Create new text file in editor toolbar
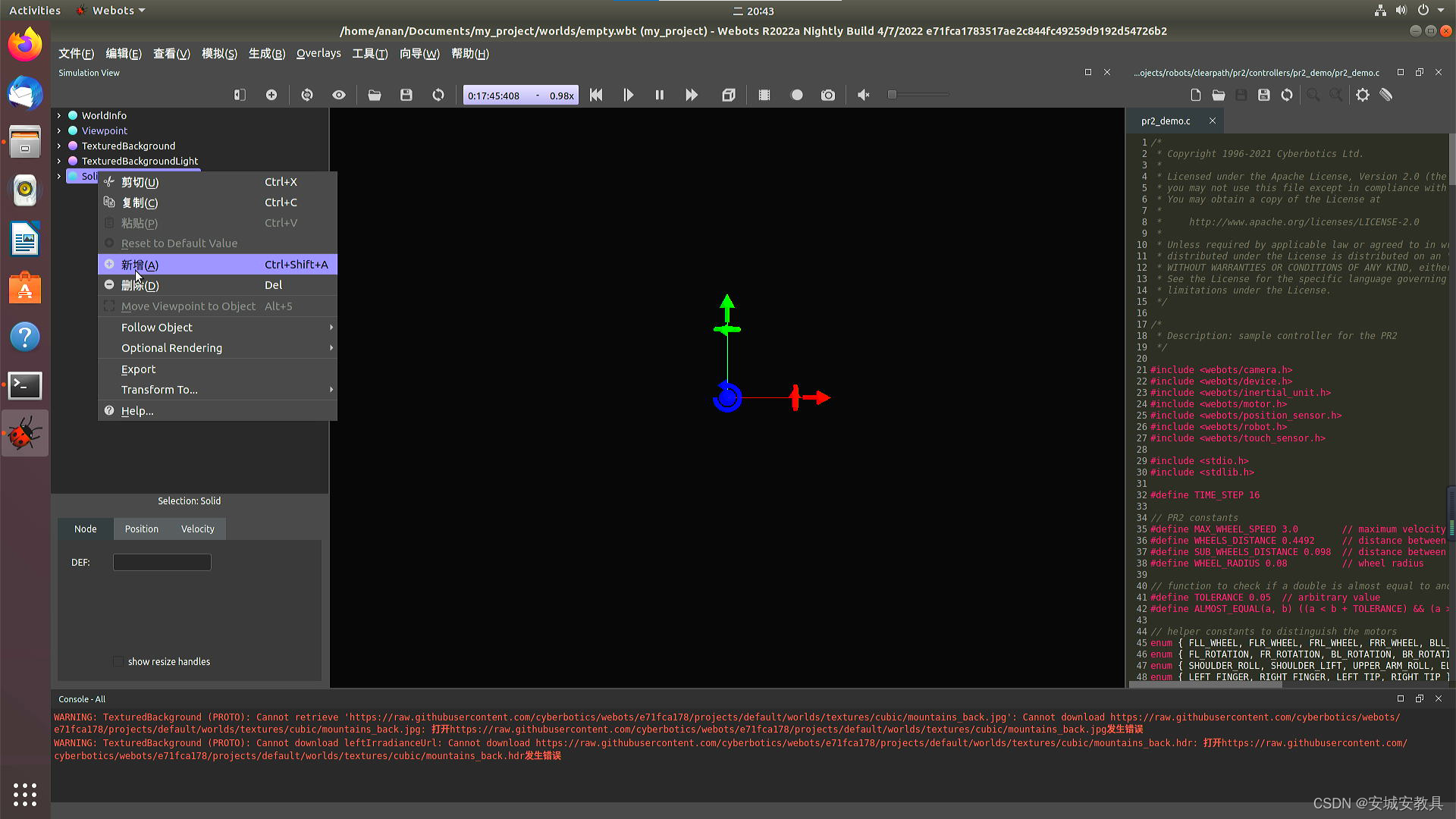Screen dimensions: 1456x819 [x=1196, y=95]
